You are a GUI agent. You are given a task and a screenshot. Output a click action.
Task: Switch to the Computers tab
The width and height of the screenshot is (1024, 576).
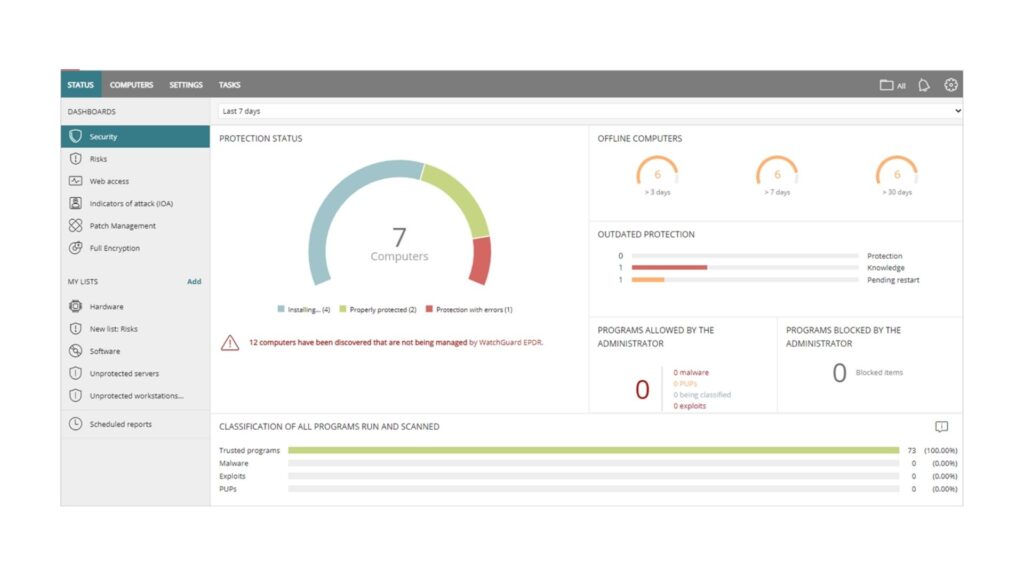pyautogui.click(x=131, y=85)
